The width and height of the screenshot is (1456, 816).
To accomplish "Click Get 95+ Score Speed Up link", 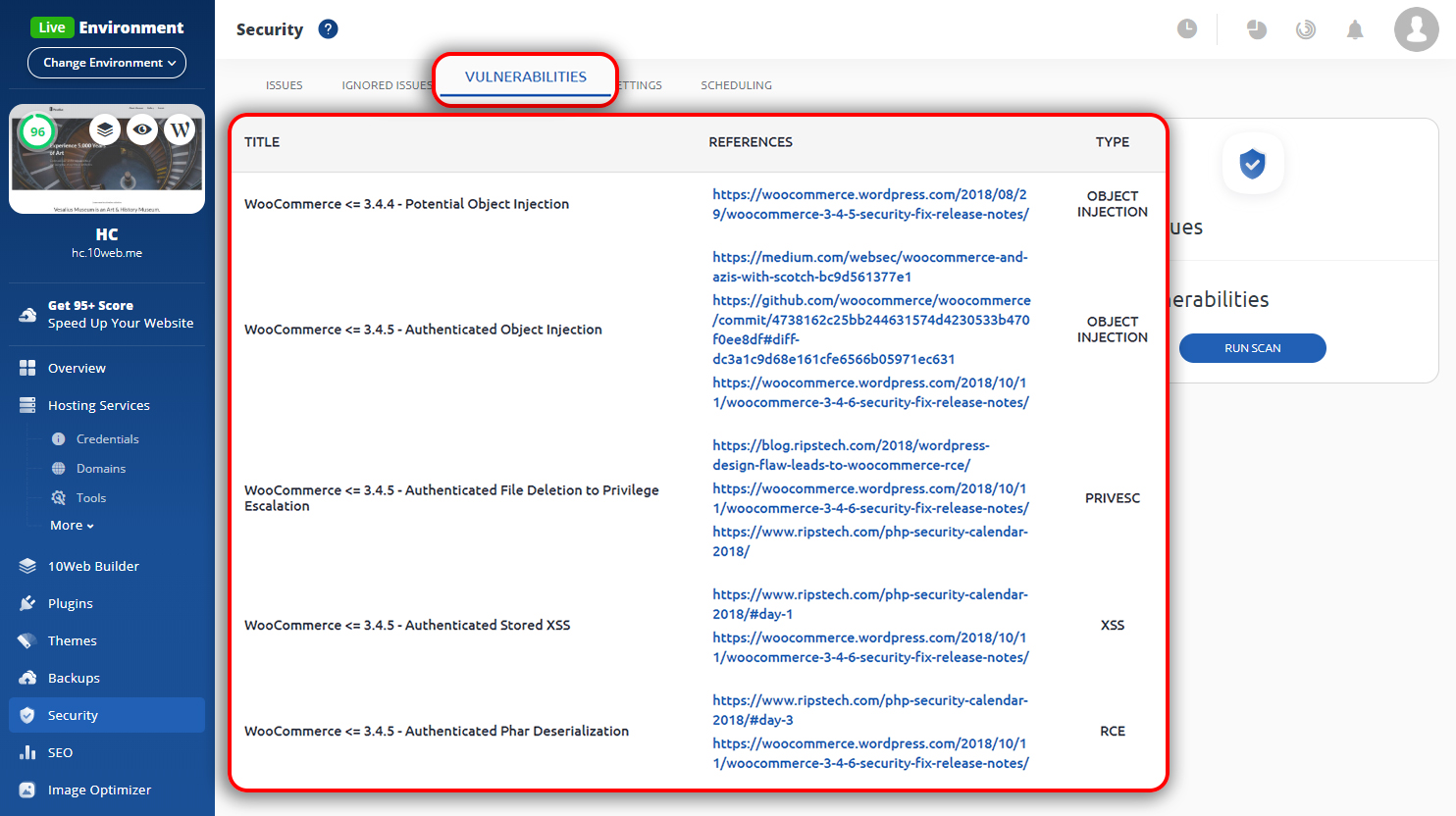I will pyautogui.click(x=121, y=315).
